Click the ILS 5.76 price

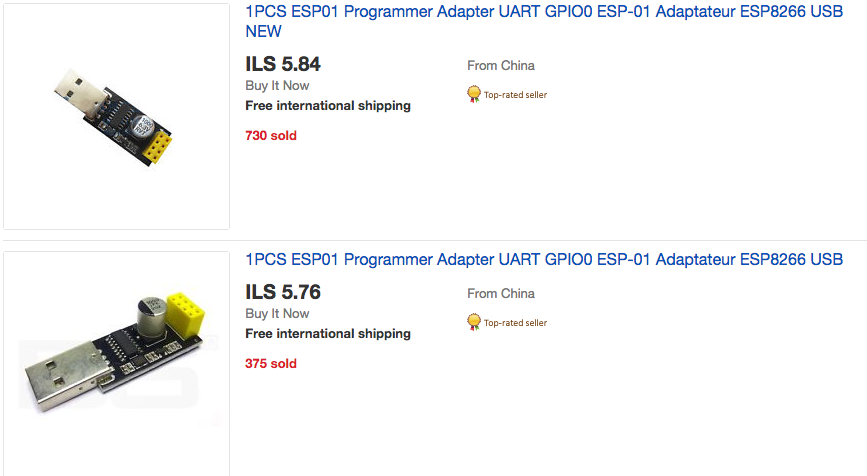click(283, 293)
